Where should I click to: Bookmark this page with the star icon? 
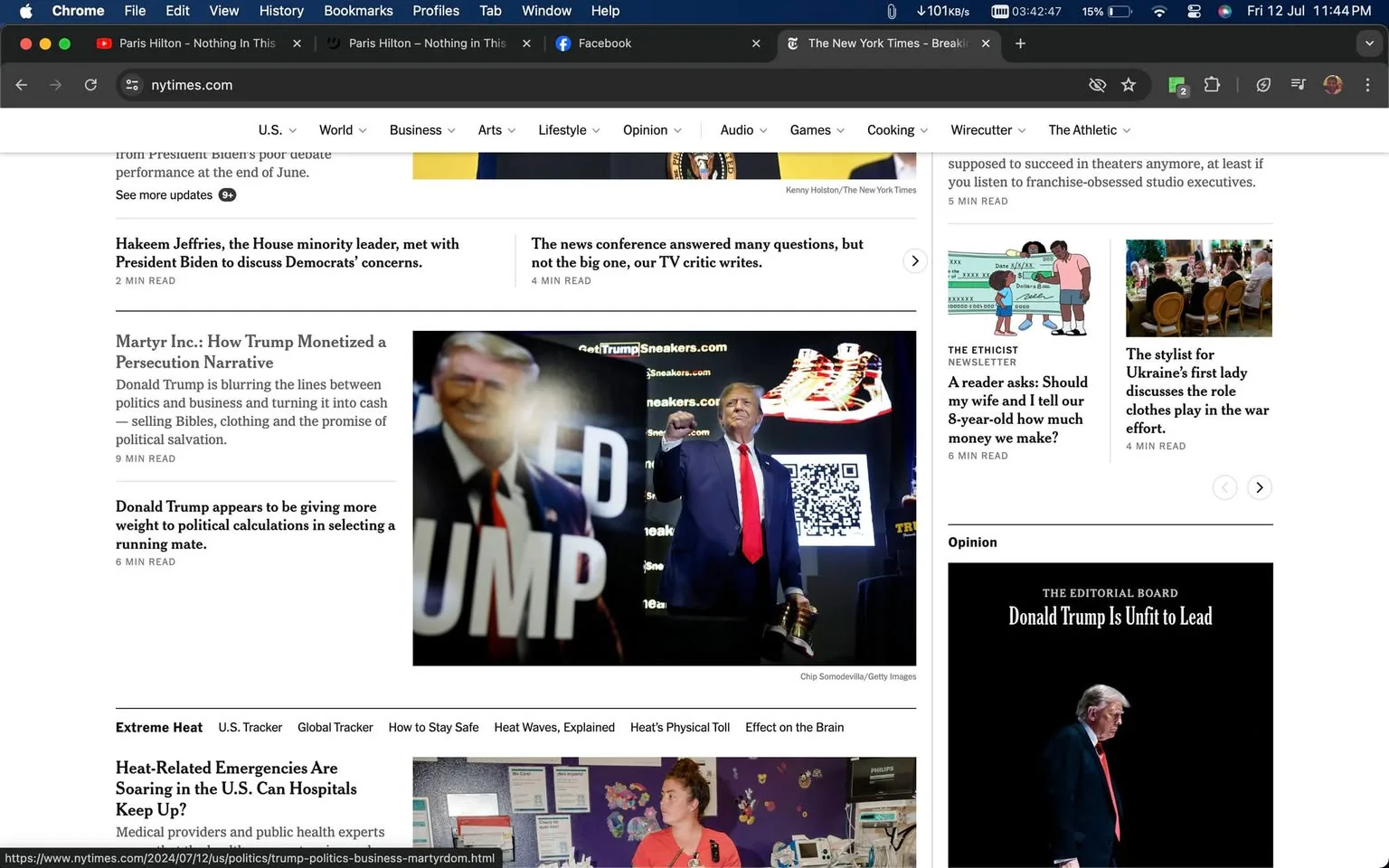tap(1129, 85)
